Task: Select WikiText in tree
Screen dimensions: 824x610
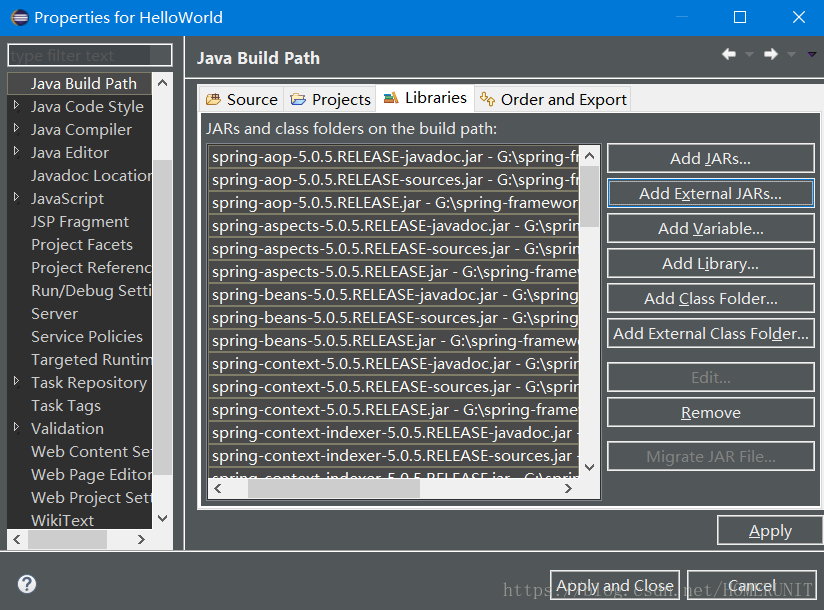Action: pos(63,521)
